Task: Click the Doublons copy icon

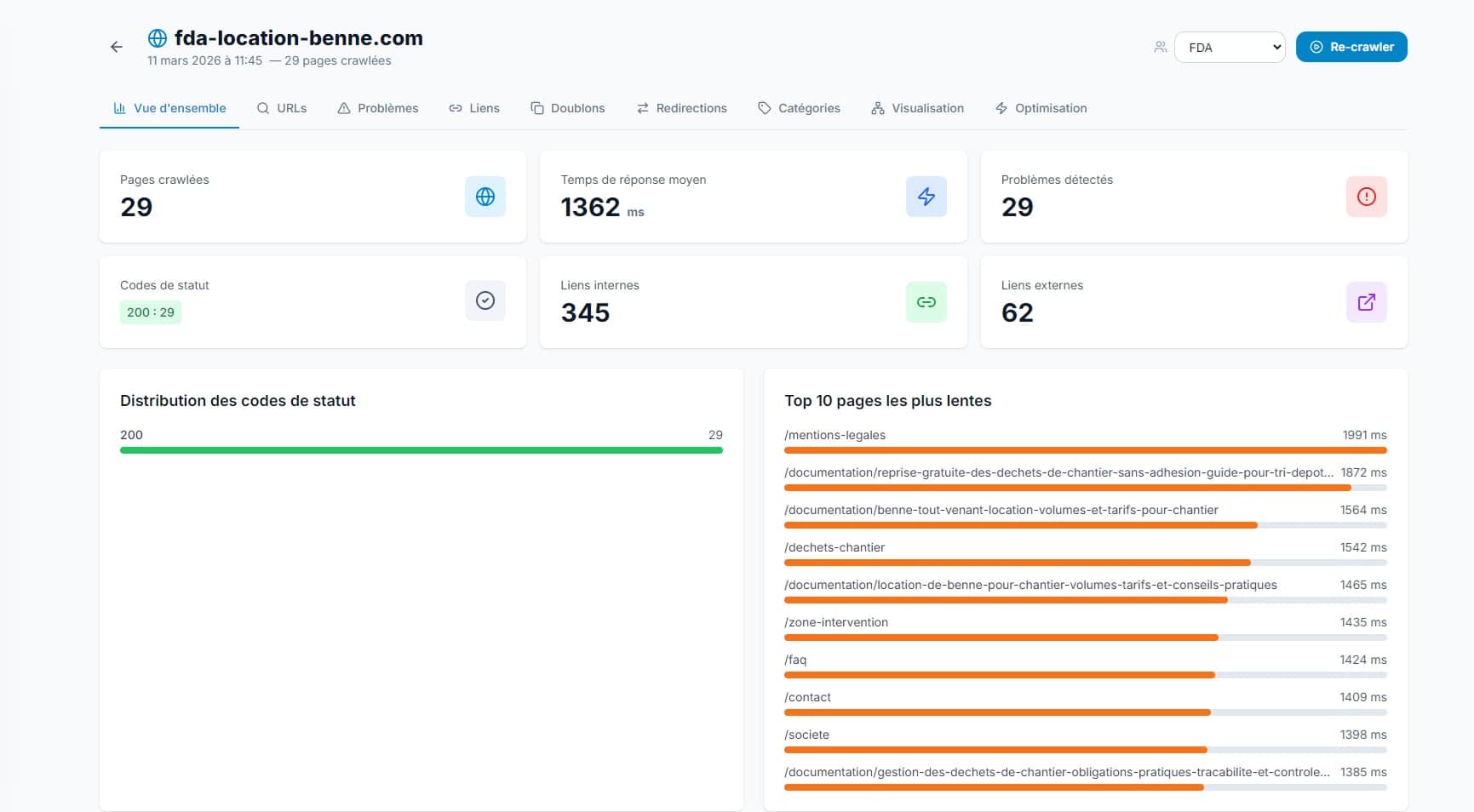Action: tap(536, 108)
